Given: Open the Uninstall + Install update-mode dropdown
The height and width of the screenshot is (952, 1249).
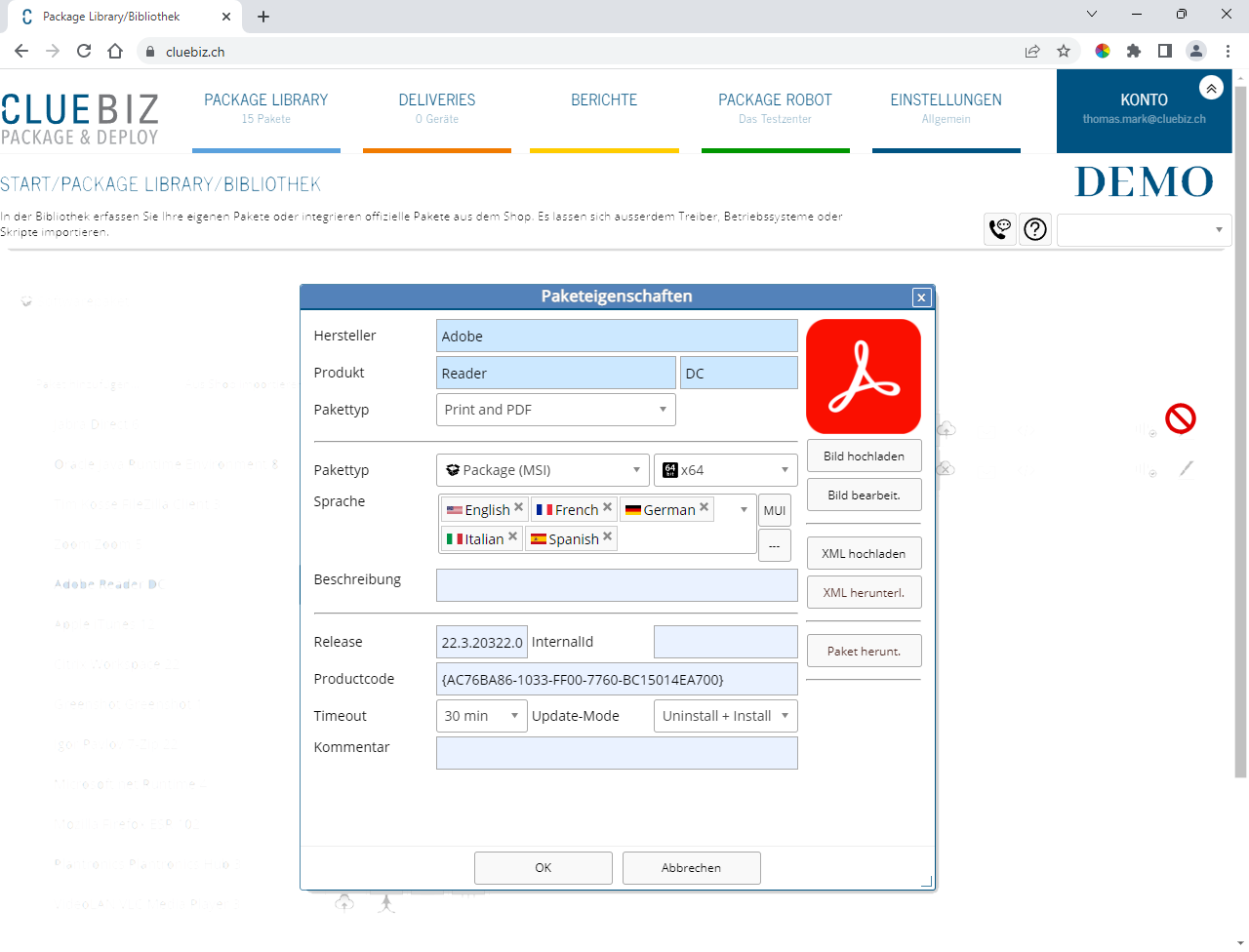Looking at the screenshot, I should (726, 716).
